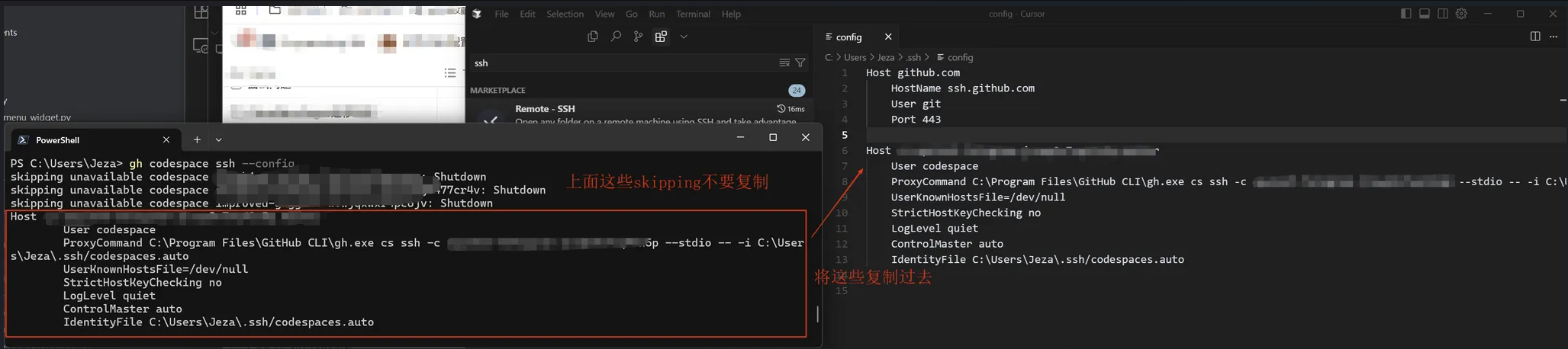
Task: Click the 'Port 443' line in editor
Action: point(916,120)
